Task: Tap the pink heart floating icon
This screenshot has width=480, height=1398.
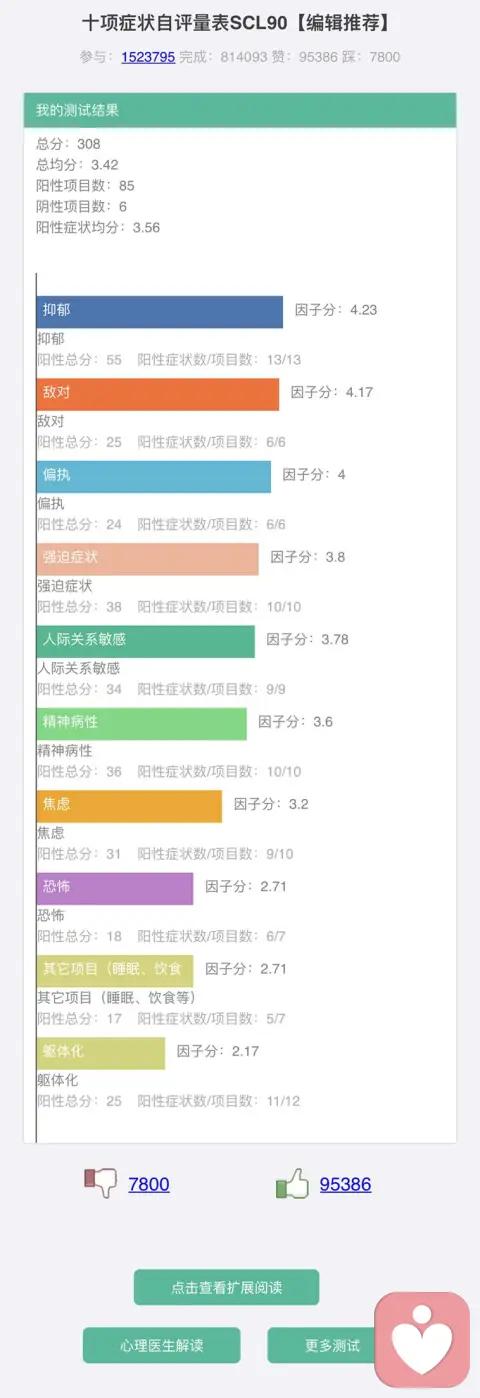Action: tap(421, 1339)
